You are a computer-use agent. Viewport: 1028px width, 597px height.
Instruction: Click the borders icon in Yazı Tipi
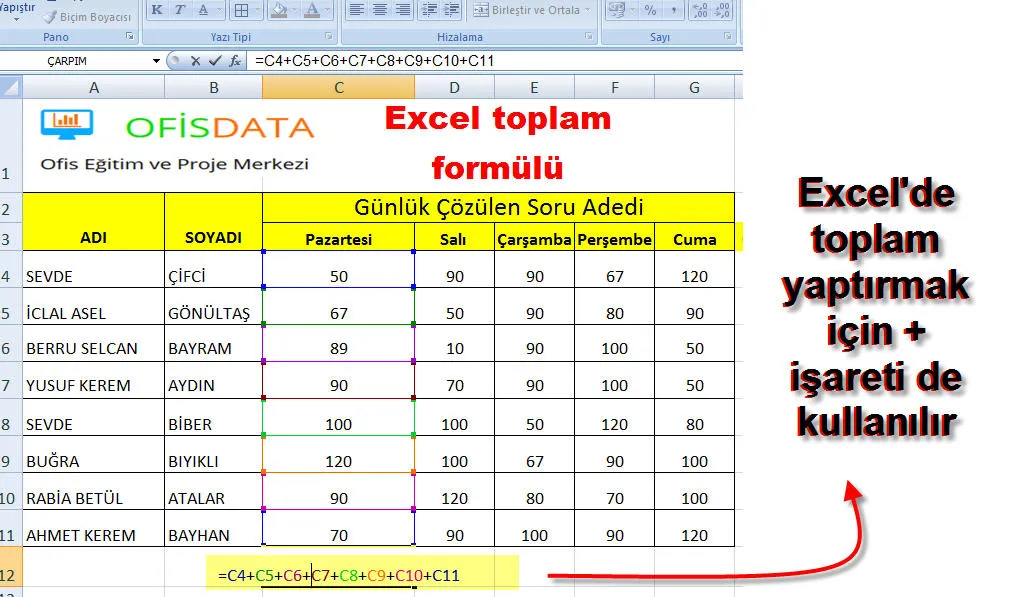click(241, 11)
